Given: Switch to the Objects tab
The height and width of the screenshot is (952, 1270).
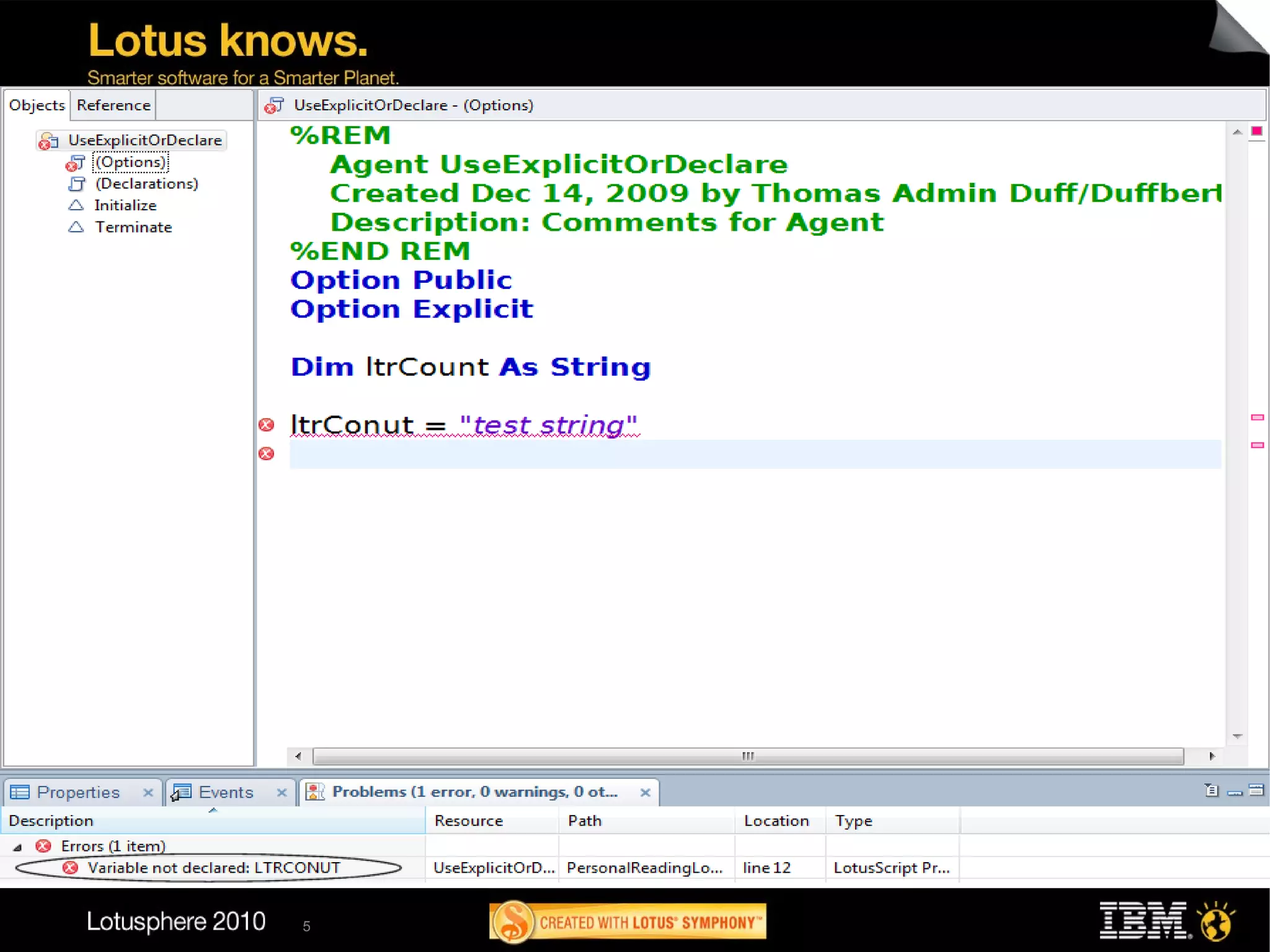Looking at the screenshot, I should pos(37,105).
